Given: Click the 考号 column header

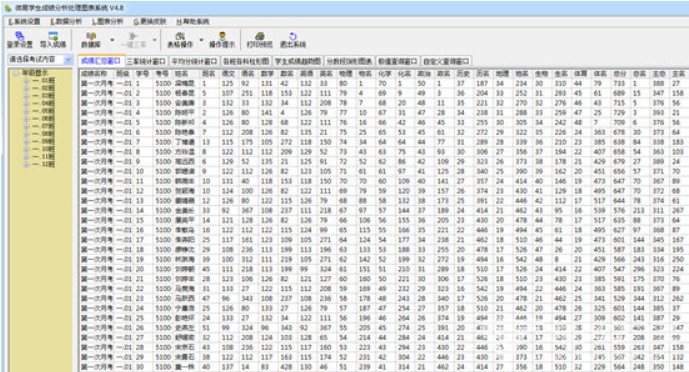Looking at the screenshot, I should pos(162,74).
